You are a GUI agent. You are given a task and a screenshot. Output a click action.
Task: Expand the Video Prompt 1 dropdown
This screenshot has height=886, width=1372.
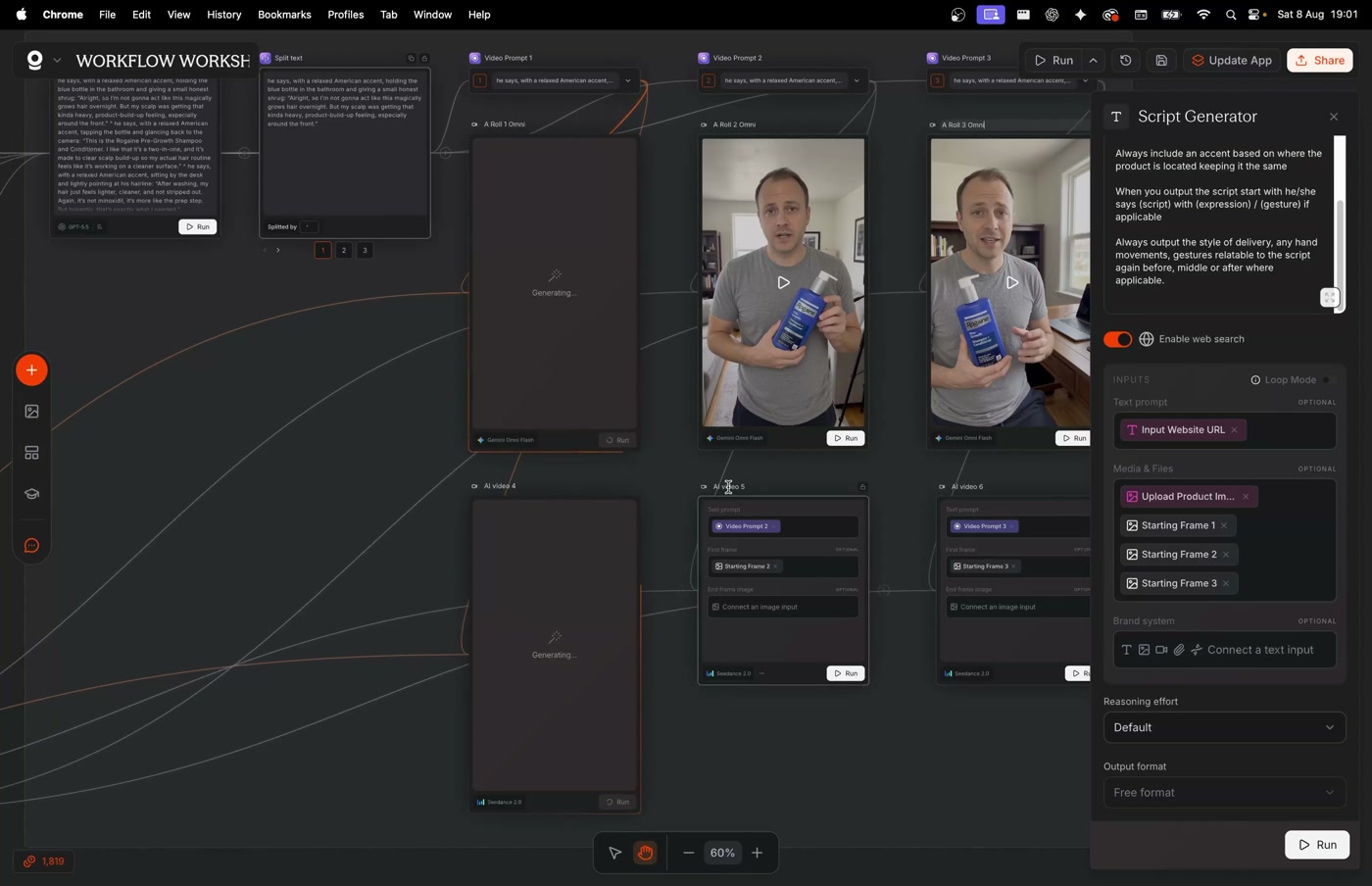[628, 80]
